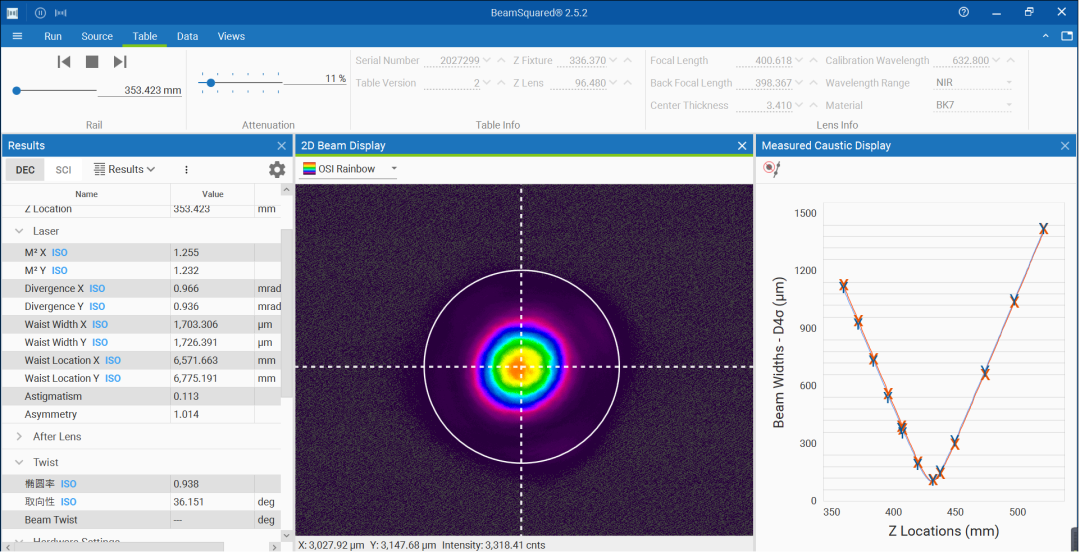Open the hamburger main menu

tap(17, 36)
